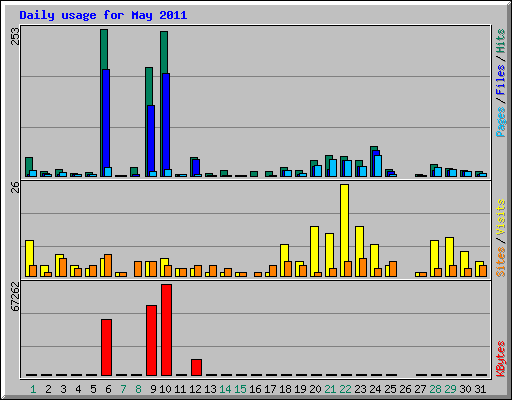
Task: Select the blue Files bar for day 12
Action: point(196,167)
